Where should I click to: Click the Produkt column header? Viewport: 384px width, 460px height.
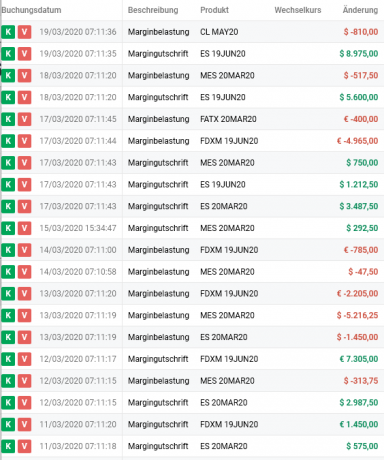tap(214, 10)
